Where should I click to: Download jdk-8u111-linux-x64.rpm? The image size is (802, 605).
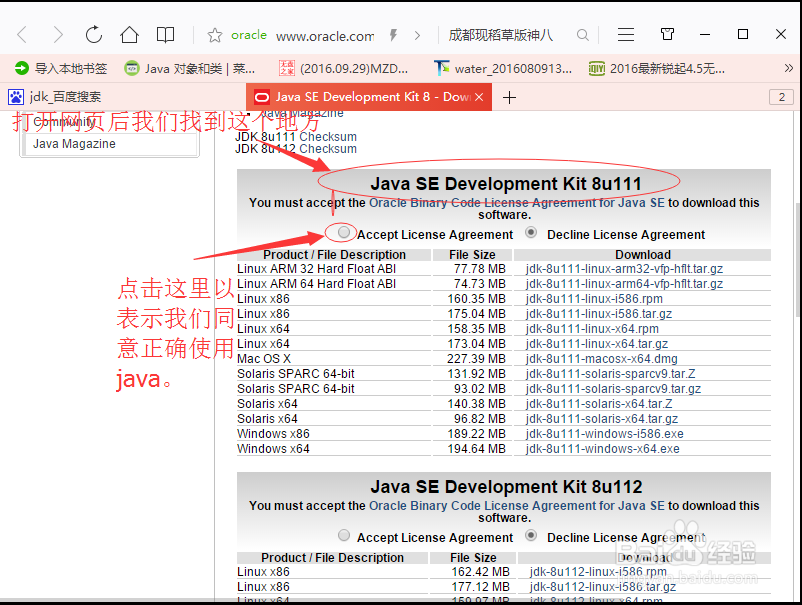pyautogui.click(x=592, y=329)
